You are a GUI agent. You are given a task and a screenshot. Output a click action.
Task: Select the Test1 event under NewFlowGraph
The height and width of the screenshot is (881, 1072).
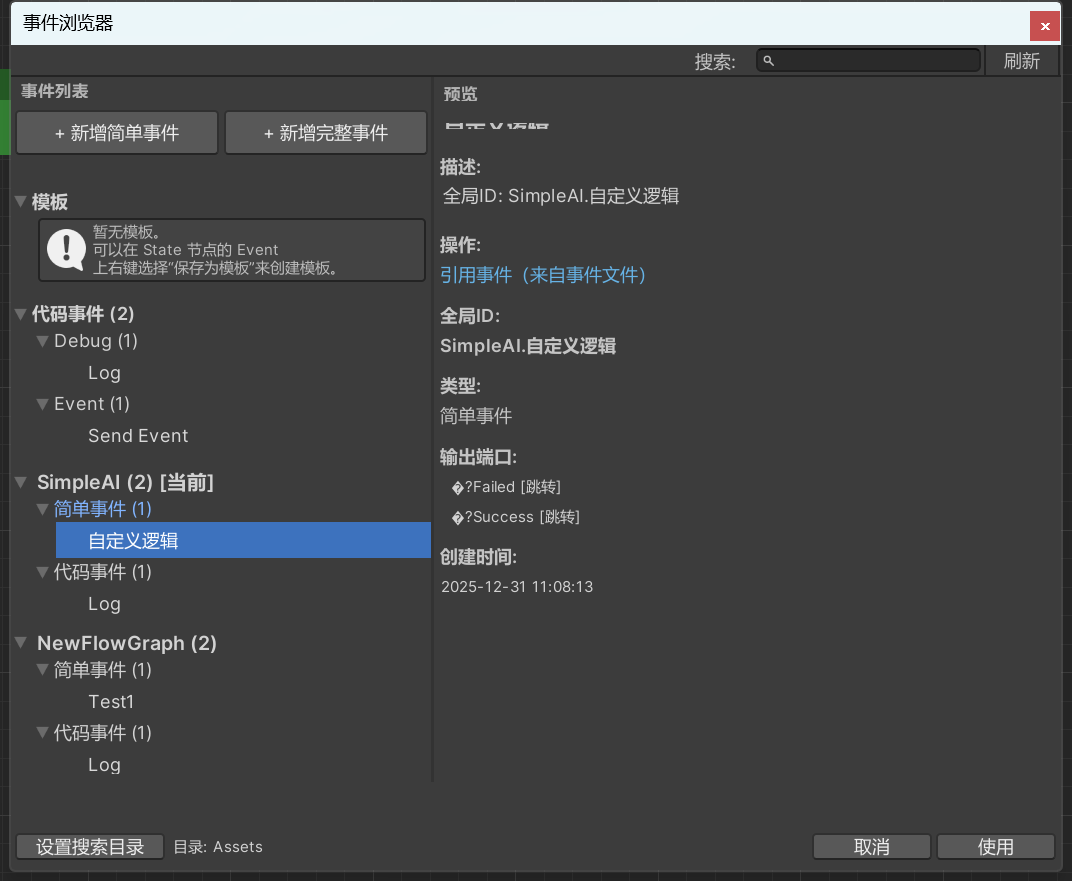(x=111, y=702)
